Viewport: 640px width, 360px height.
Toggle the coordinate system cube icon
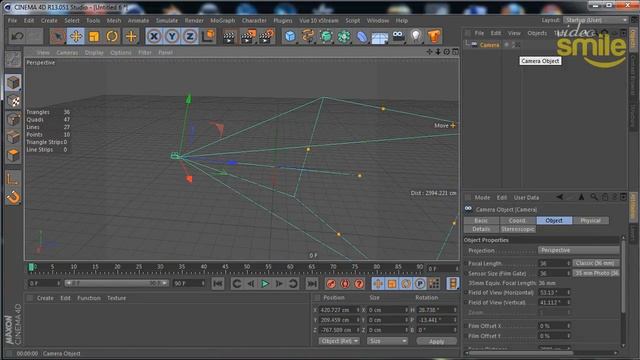pos(208,36)
